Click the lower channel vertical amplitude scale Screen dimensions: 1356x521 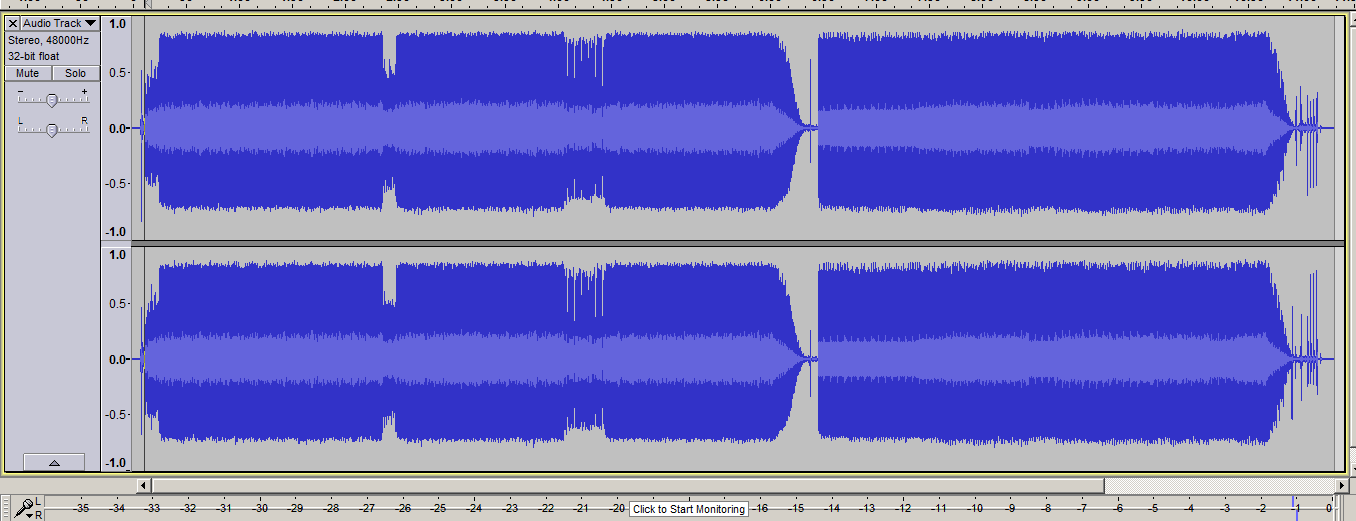tap(117, 359)
